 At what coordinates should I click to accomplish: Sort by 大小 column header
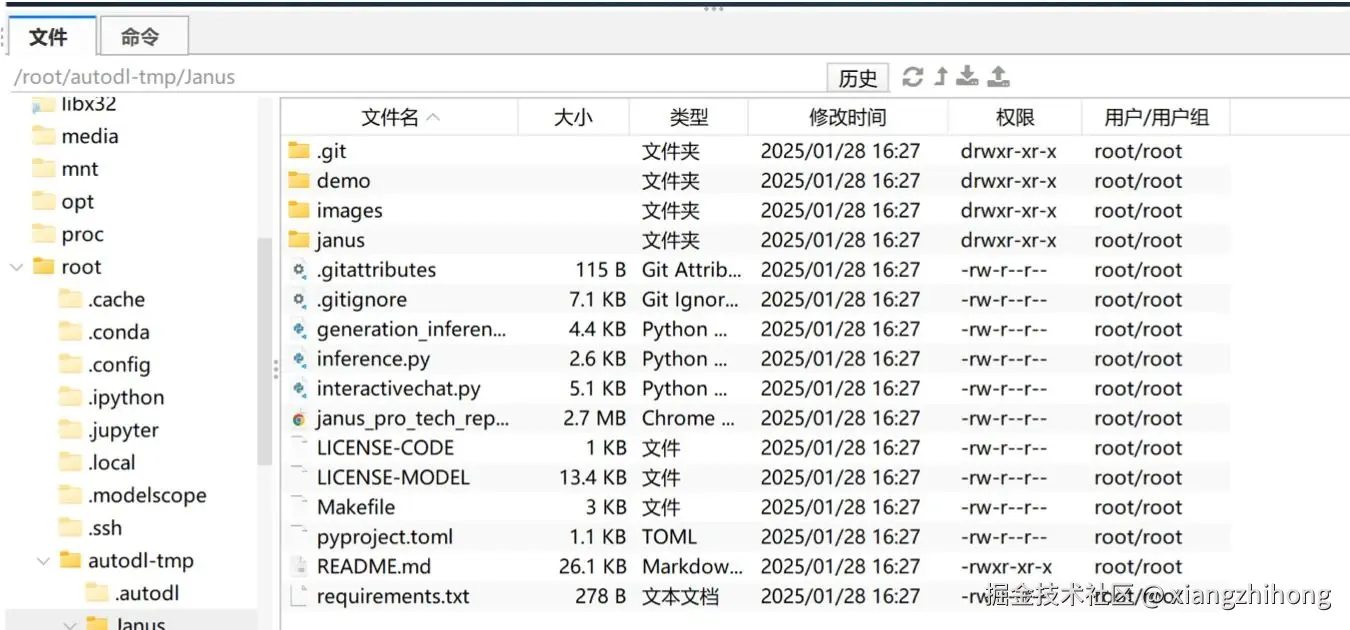coord(574,117)
